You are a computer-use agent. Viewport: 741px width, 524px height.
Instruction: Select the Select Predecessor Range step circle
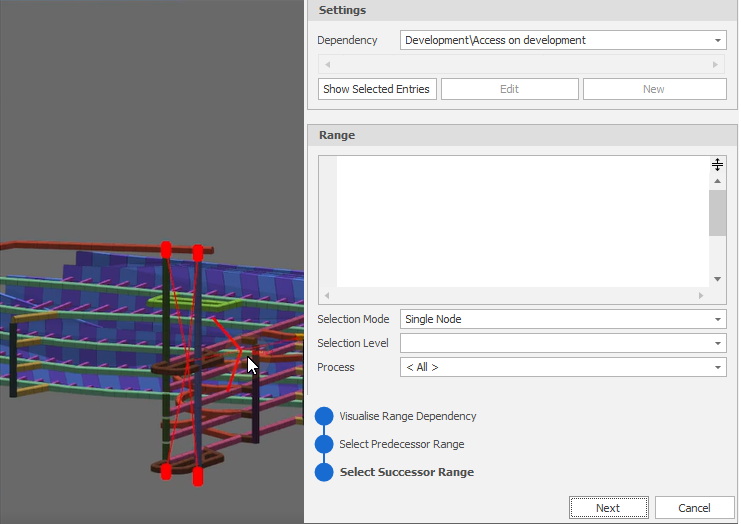tap(324, 444)
